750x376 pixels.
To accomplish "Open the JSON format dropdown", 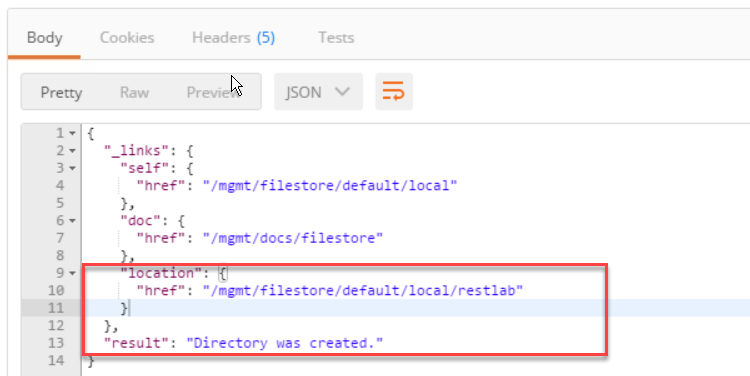I will 318,92.
